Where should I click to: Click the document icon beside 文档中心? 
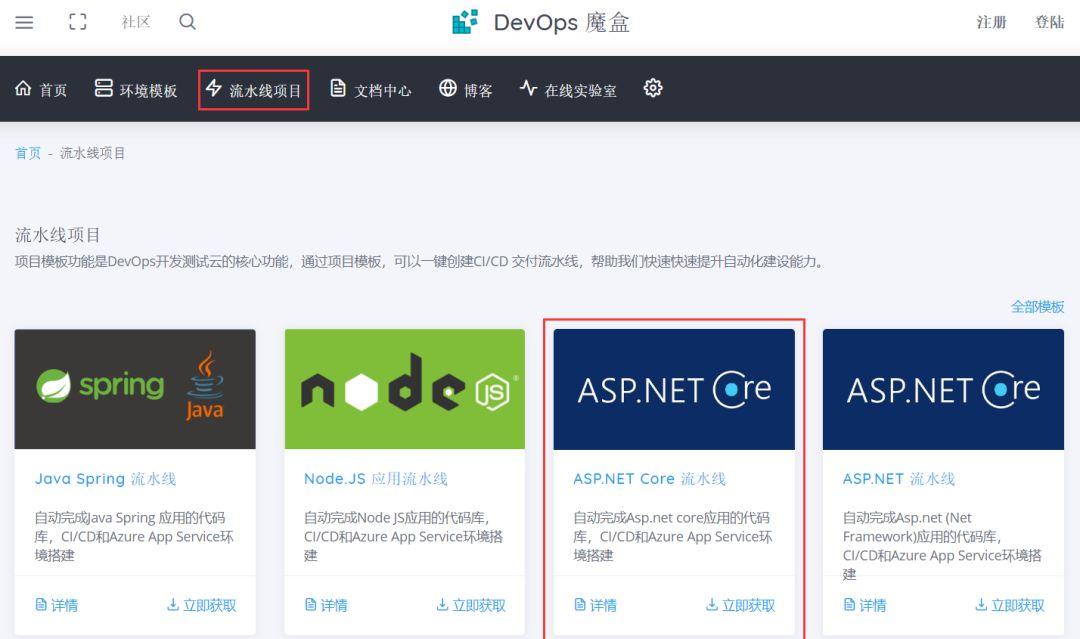click(338, 88)
